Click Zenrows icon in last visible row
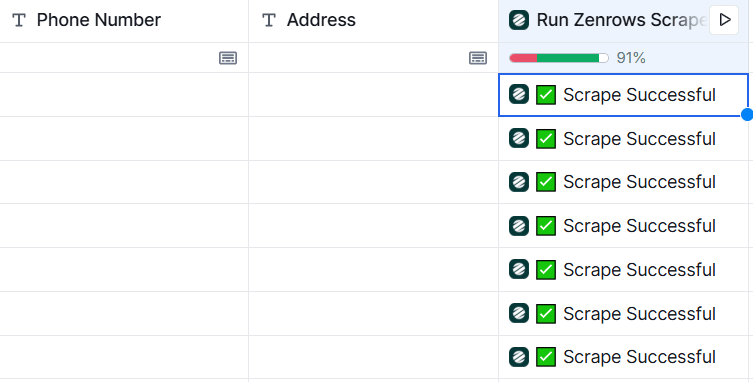The image size is (753, 382). 519,357
